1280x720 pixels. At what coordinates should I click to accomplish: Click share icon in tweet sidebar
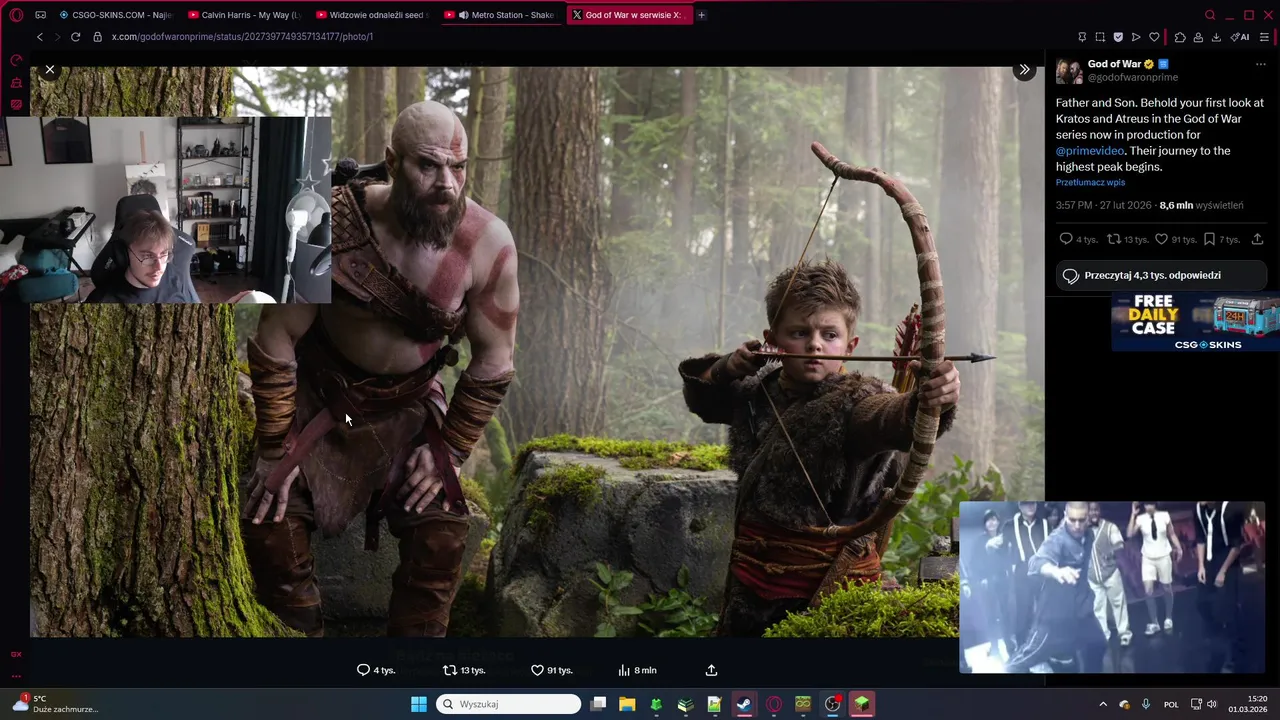(1257, 239)
